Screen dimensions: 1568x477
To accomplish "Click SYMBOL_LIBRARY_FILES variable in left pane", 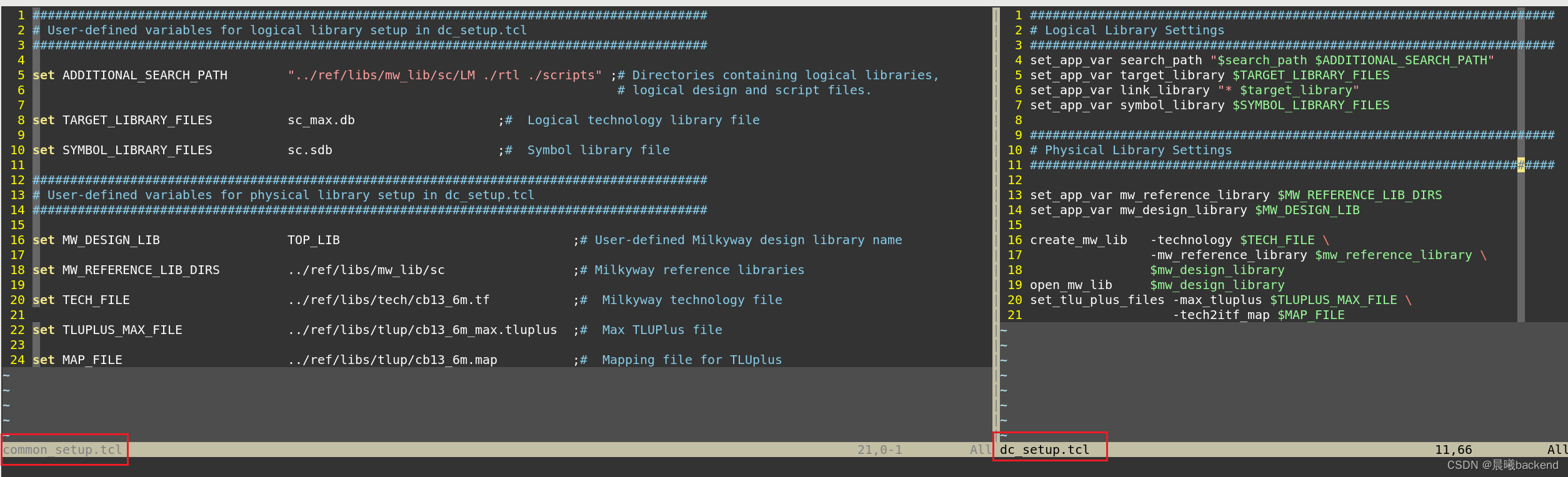I will tap(137, 150).
